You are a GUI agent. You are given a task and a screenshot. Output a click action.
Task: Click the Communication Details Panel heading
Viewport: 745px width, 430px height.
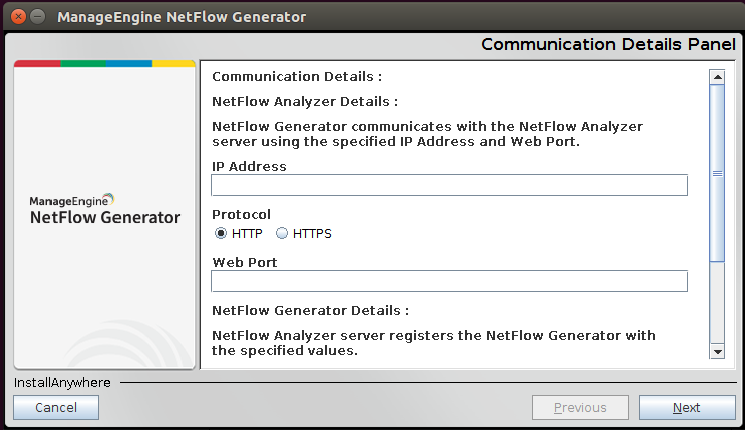coord(608,44)
